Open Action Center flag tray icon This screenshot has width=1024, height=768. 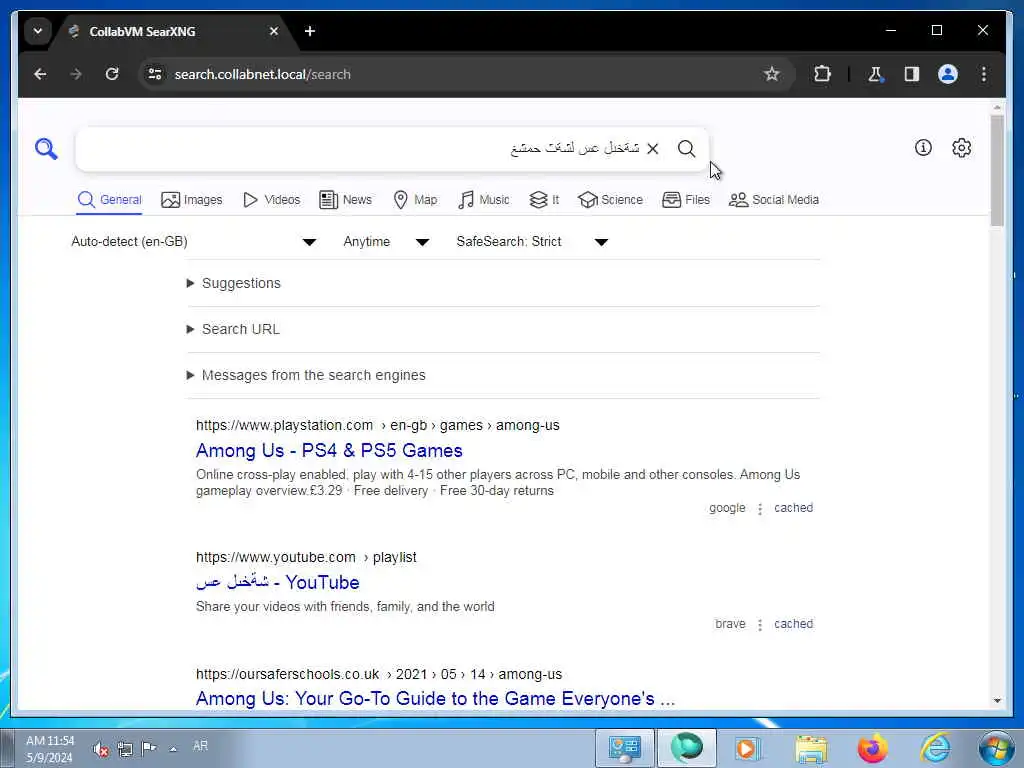click(x=149, y=748)
